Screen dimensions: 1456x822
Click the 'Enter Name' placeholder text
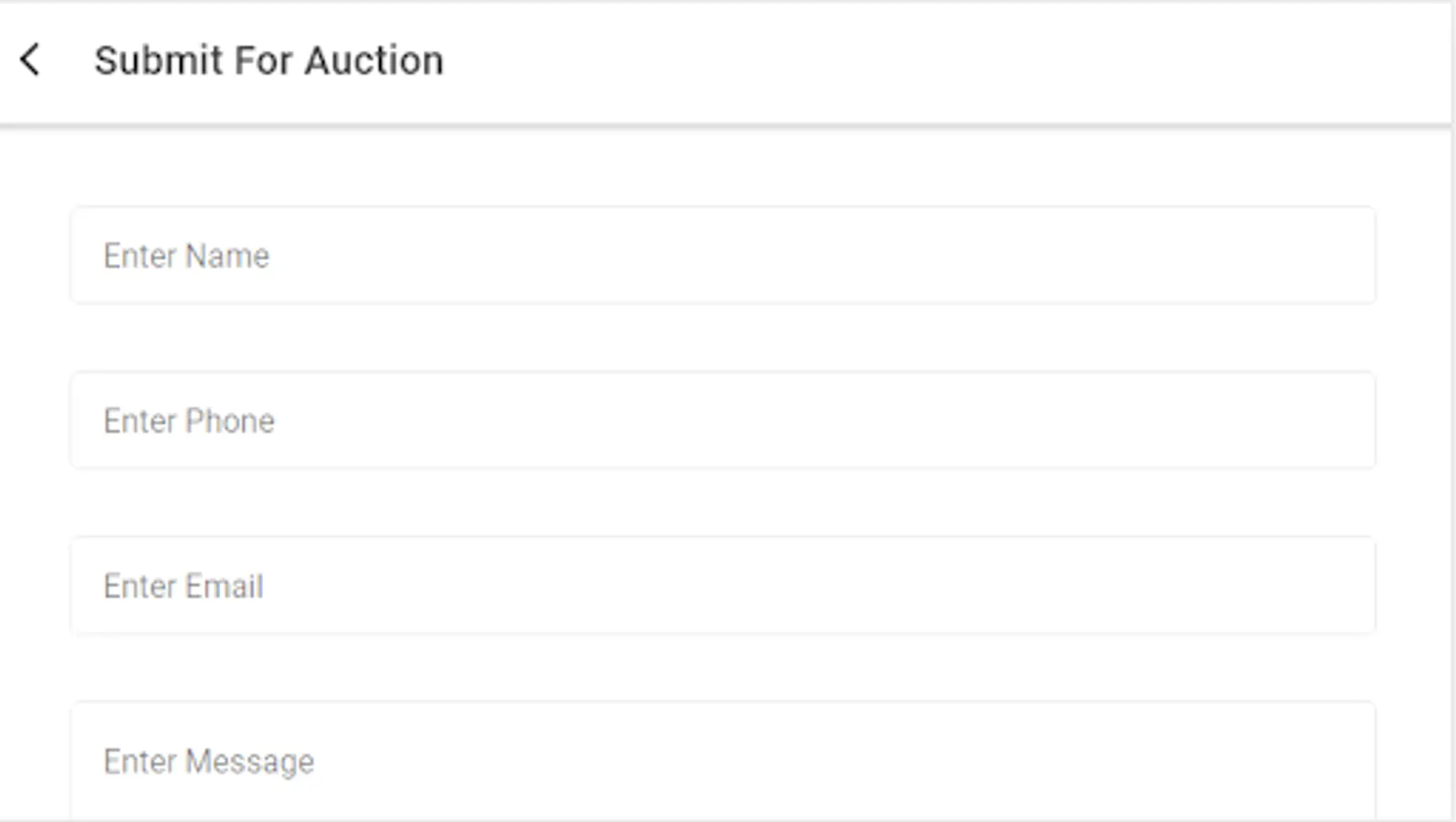click(186, 256)
